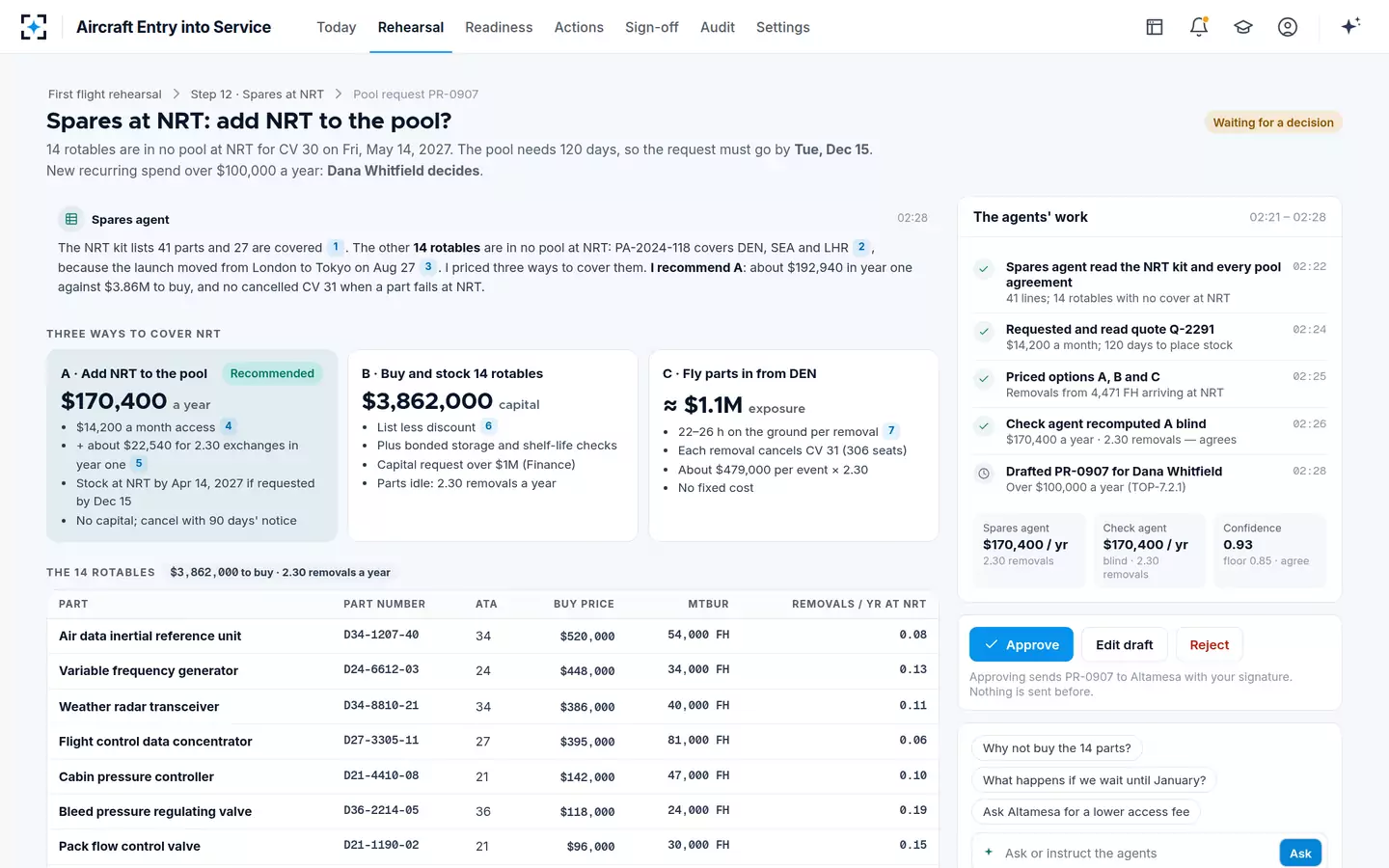1389x868 pixels.
Task: Select What happens if we wait until January?
Action: [1094, 780]
